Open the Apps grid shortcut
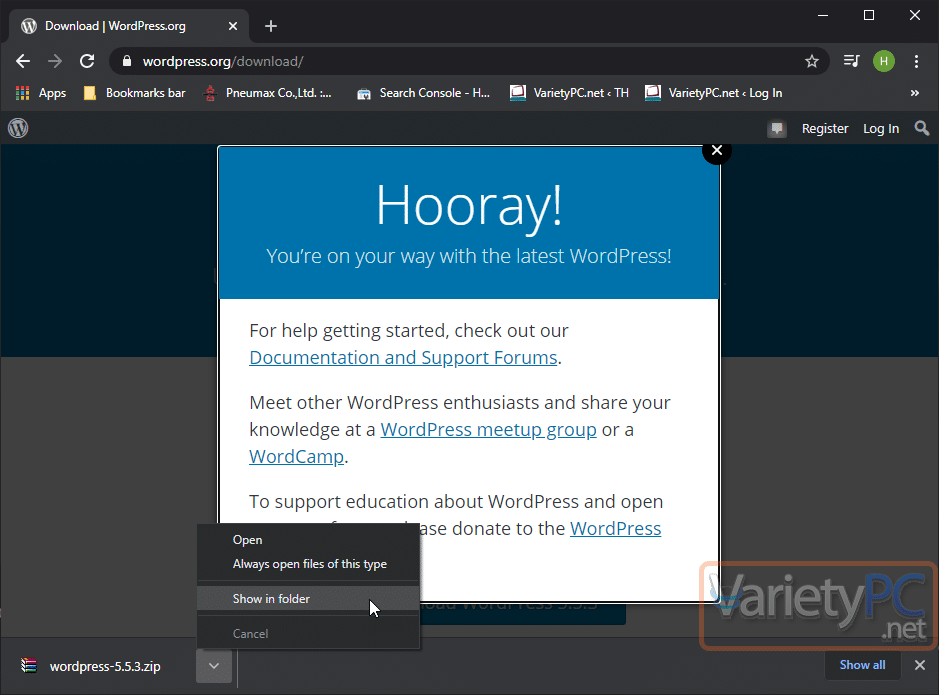Image resolution: width=939 pixels, height=695 pixels. 41,93
